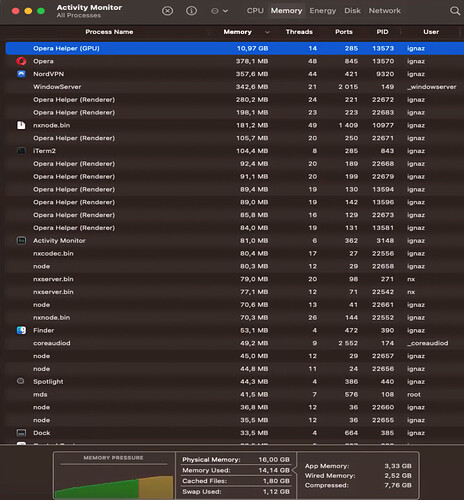Select the Finder process name
This screenshot has height=500, width=464.
43,330
